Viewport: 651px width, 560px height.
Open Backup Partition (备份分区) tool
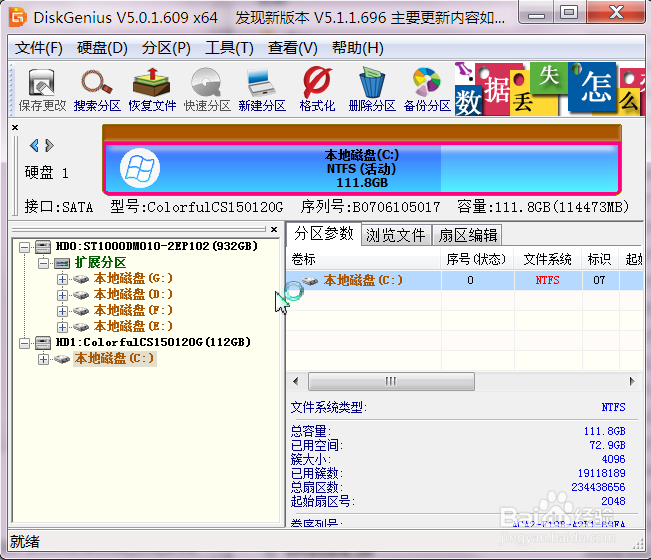[427, 90]
